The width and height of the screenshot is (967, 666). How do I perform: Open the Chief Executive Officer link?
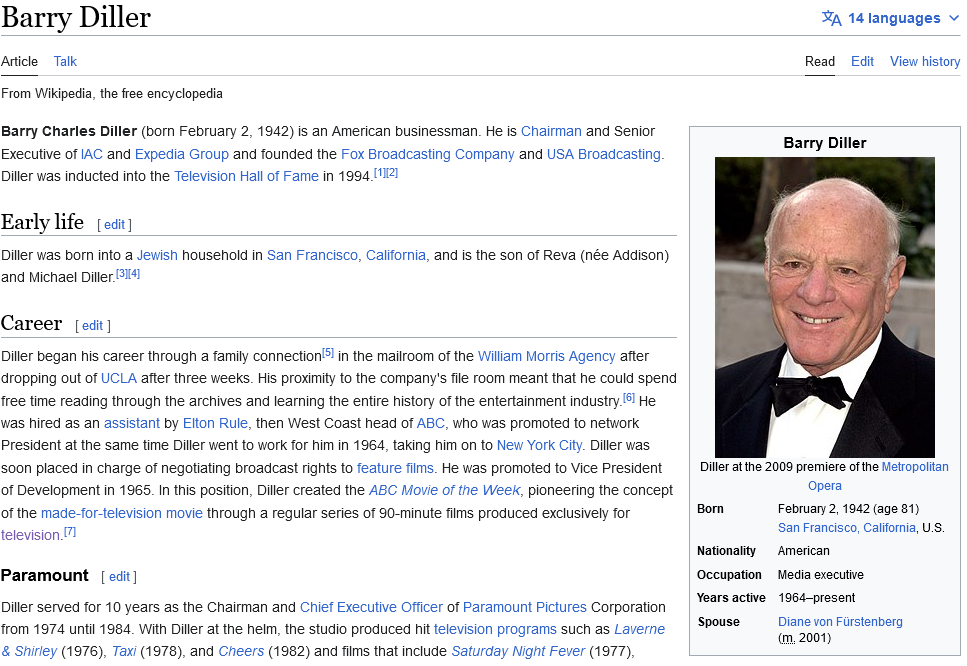pos(371,607)
